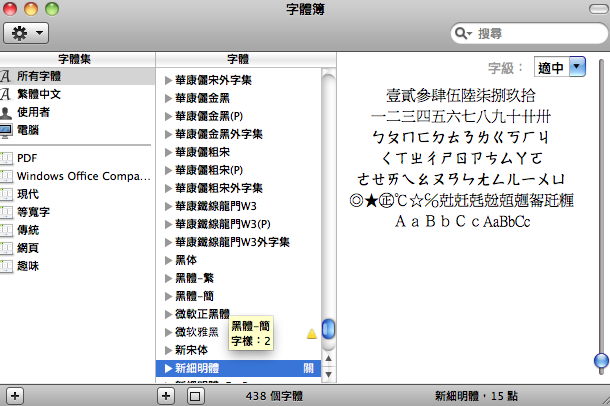This screenshot has width=610, height=406.
Task: Click the toolbar pill button
Action: pos(598,9)
